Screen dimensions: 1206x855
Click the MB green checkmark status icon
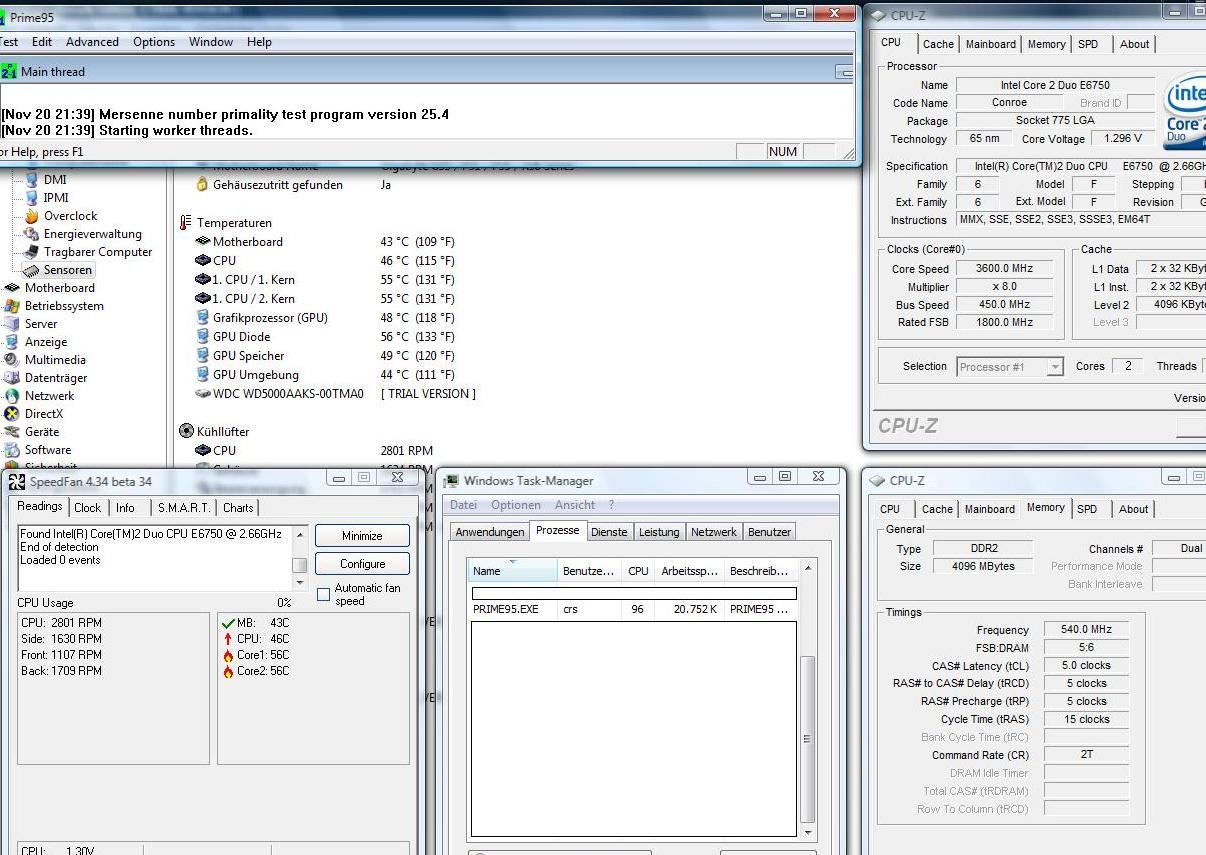(228, 623)
